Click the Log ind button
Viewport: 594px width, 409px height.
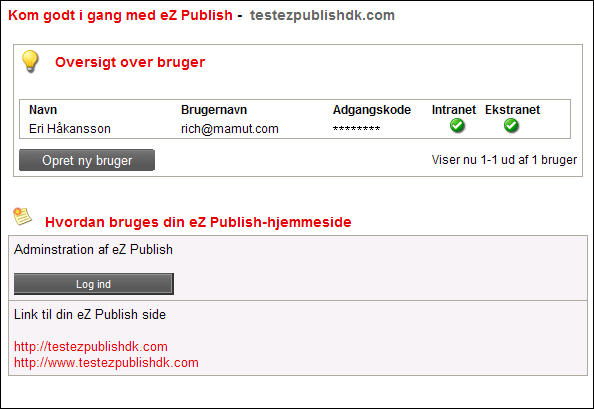94,284
